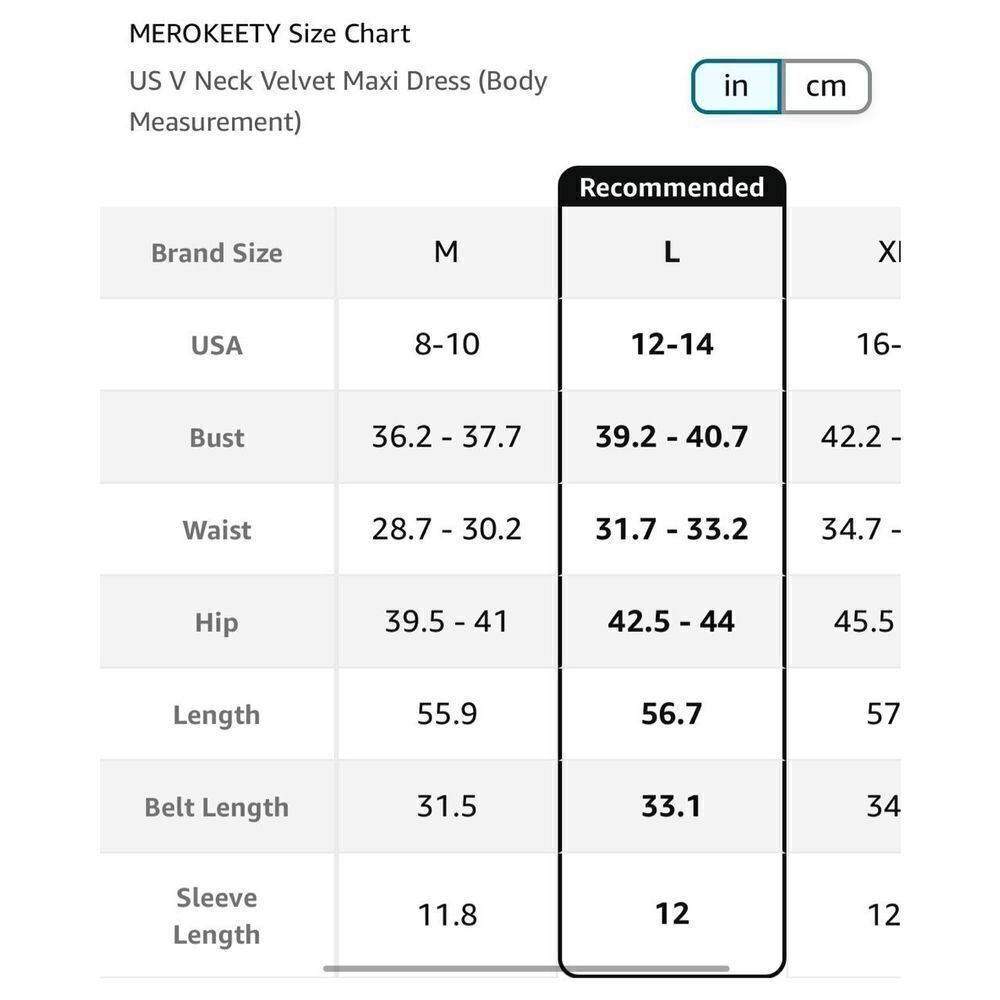Click the USA row label
This screenshot has height=1000, width=1000.
(x=217, y=346)
